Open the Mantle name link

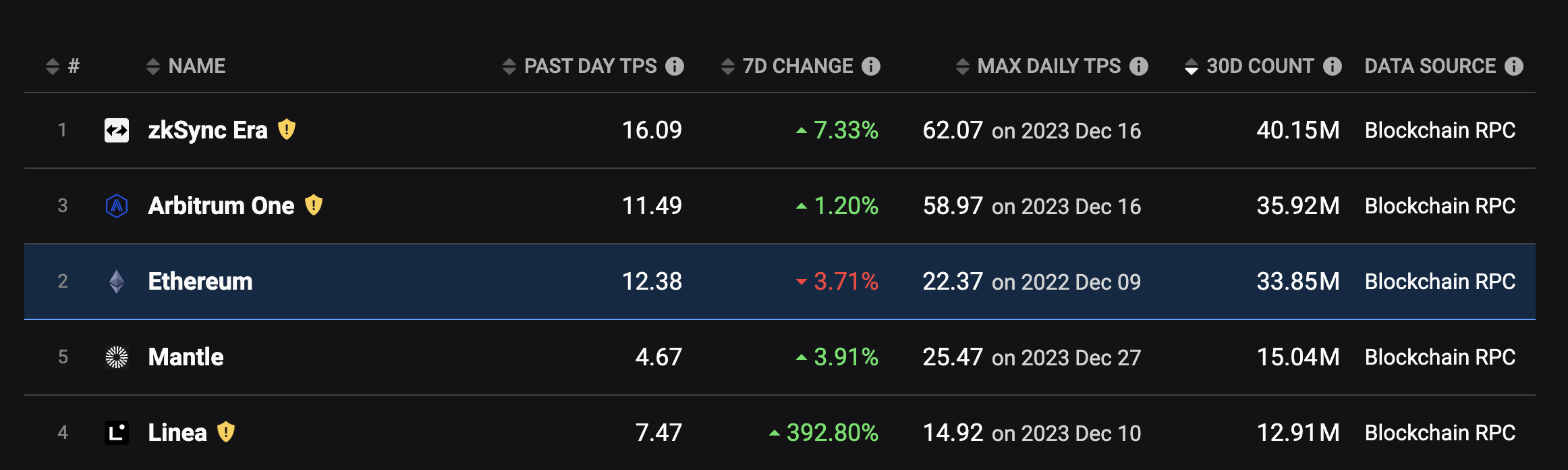(186, 357)
